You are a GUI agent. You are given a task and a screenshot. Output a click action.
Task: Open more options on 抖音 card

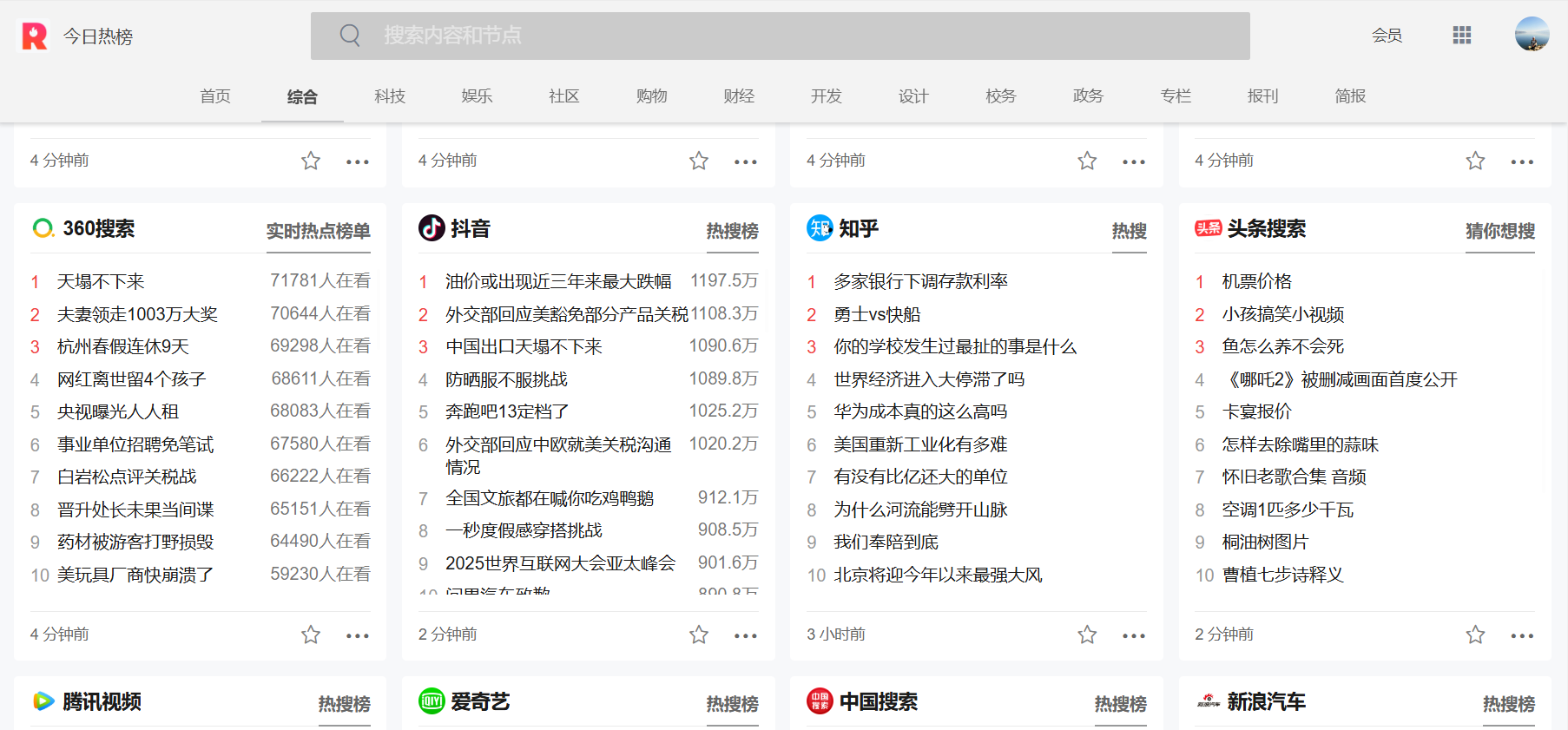click(746, 635)
